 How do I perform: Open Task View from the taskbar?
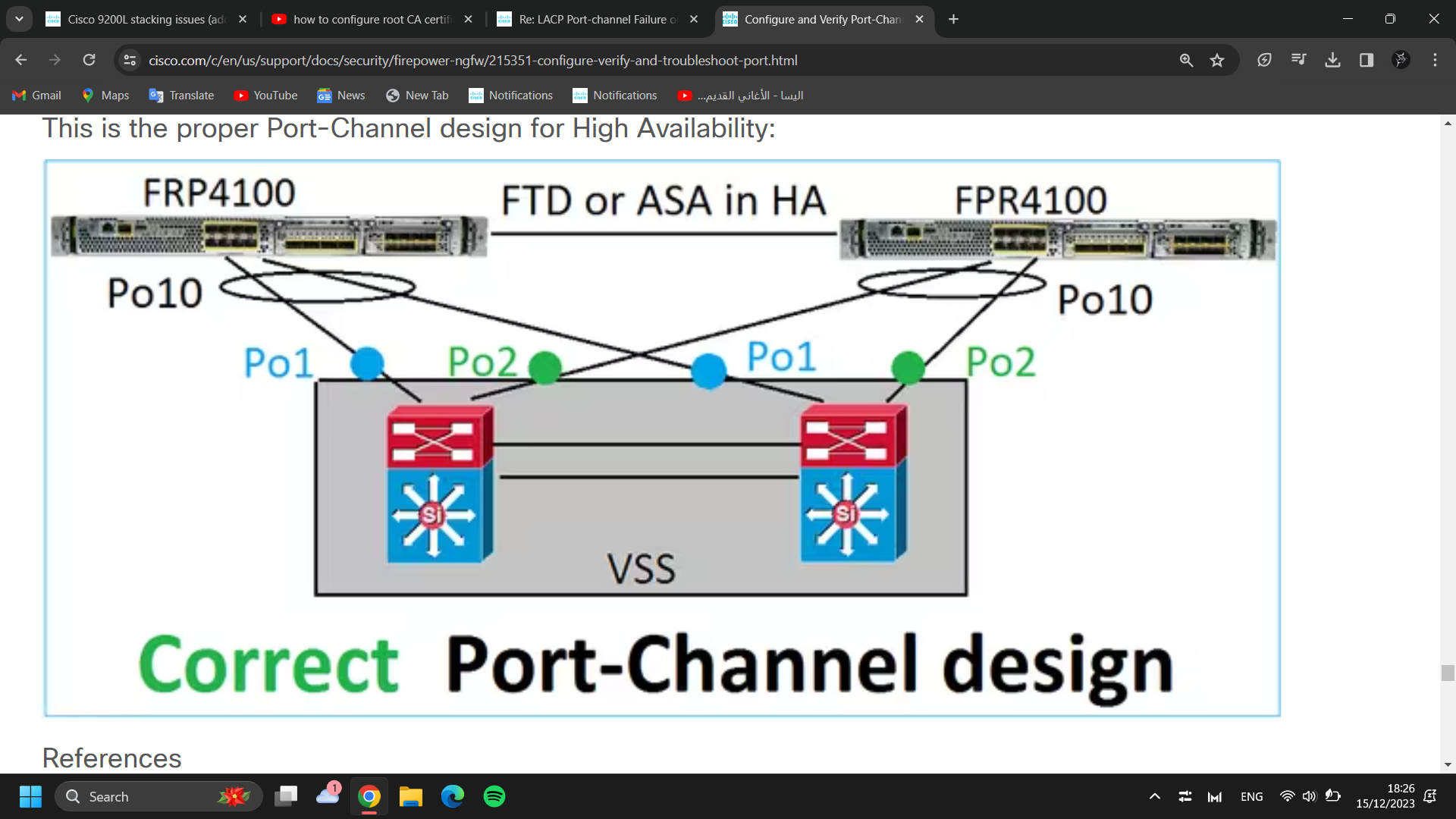pos(286,796)
